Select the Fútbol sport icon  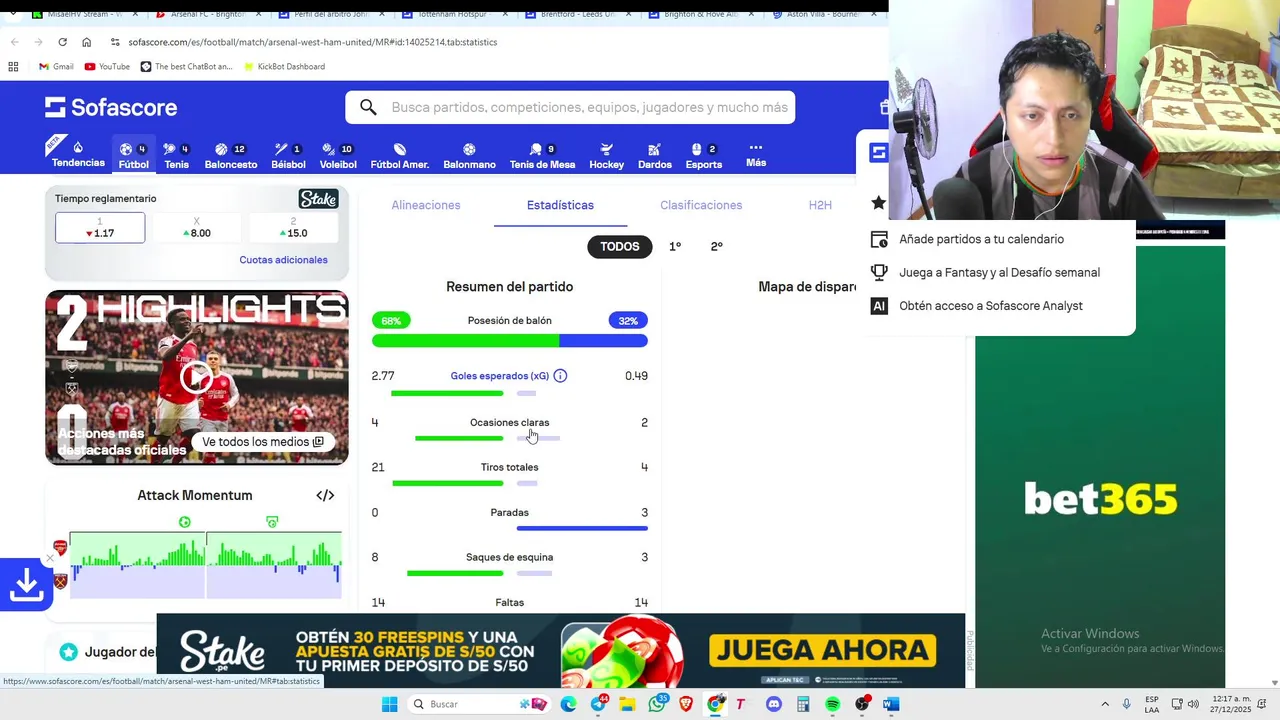point(126,149)
